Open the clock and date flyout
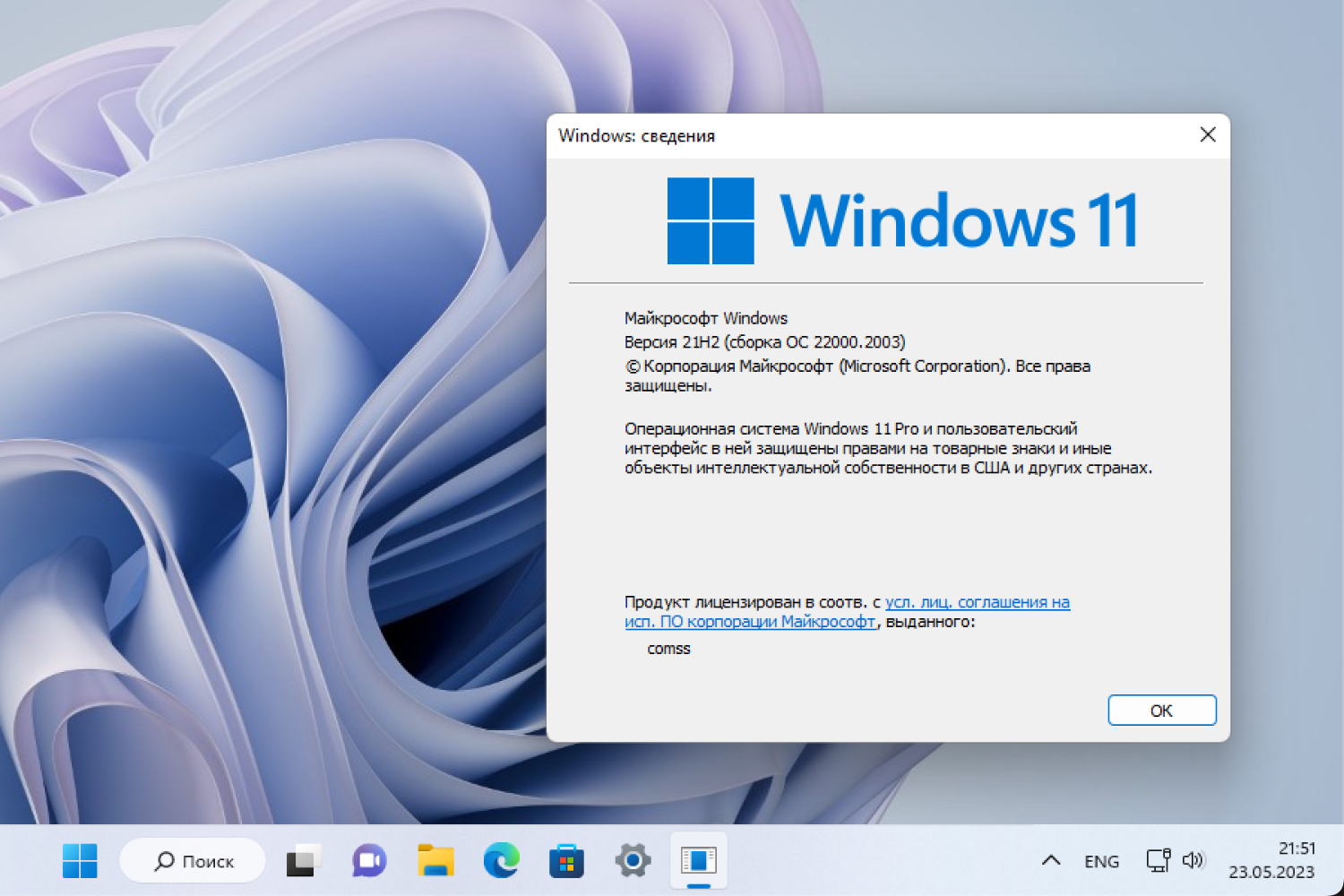Image resolution: width=1344 pixels, height=896 pixels. (1271, 860)
